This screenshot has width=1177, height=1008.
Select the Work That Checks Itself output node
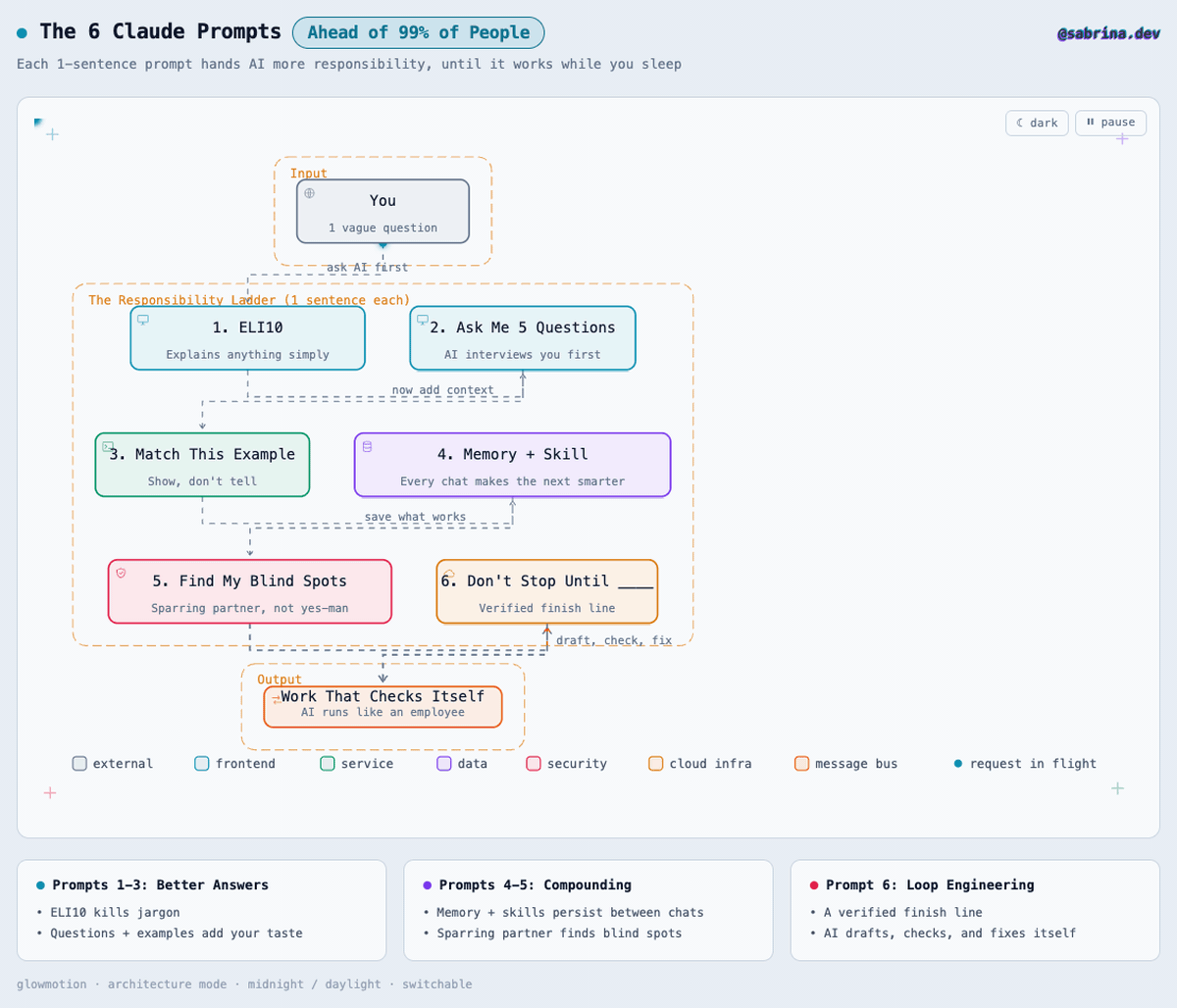383,706
